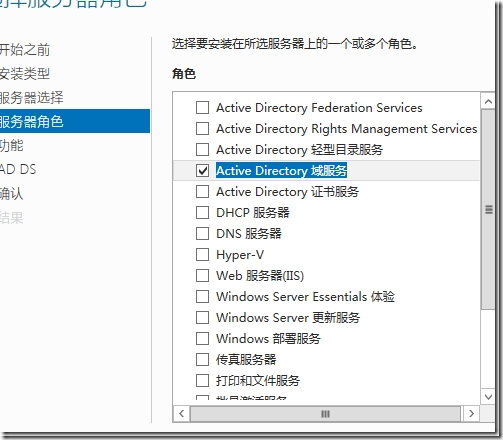Select the Active Directory Federation Services label

click(x=319, y=108)
